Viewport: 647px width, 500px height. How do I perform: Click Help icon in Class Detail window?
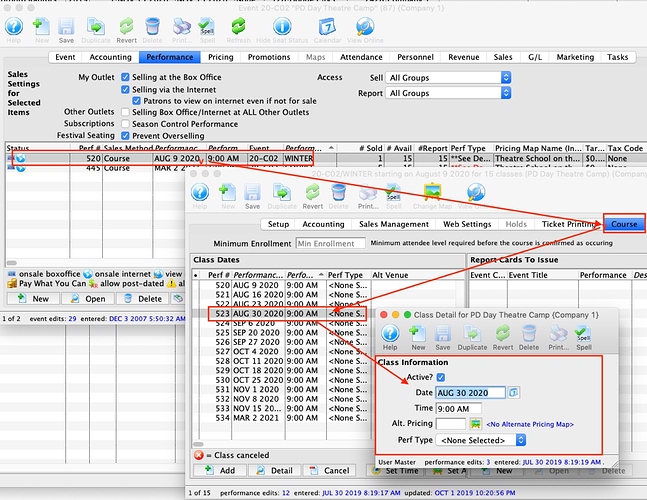tap(390, 334)
